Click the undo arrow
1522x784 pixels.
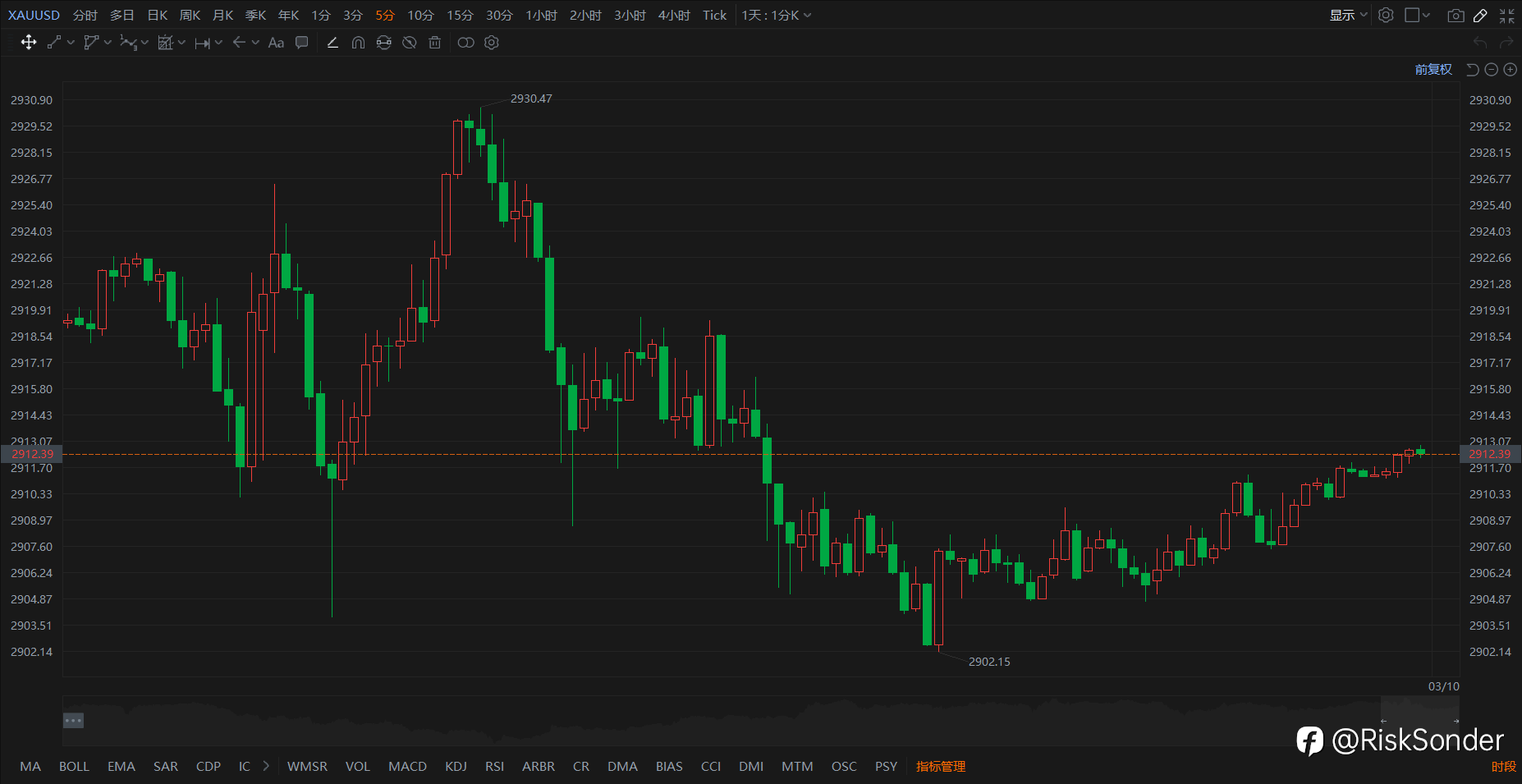[1480, 43]
